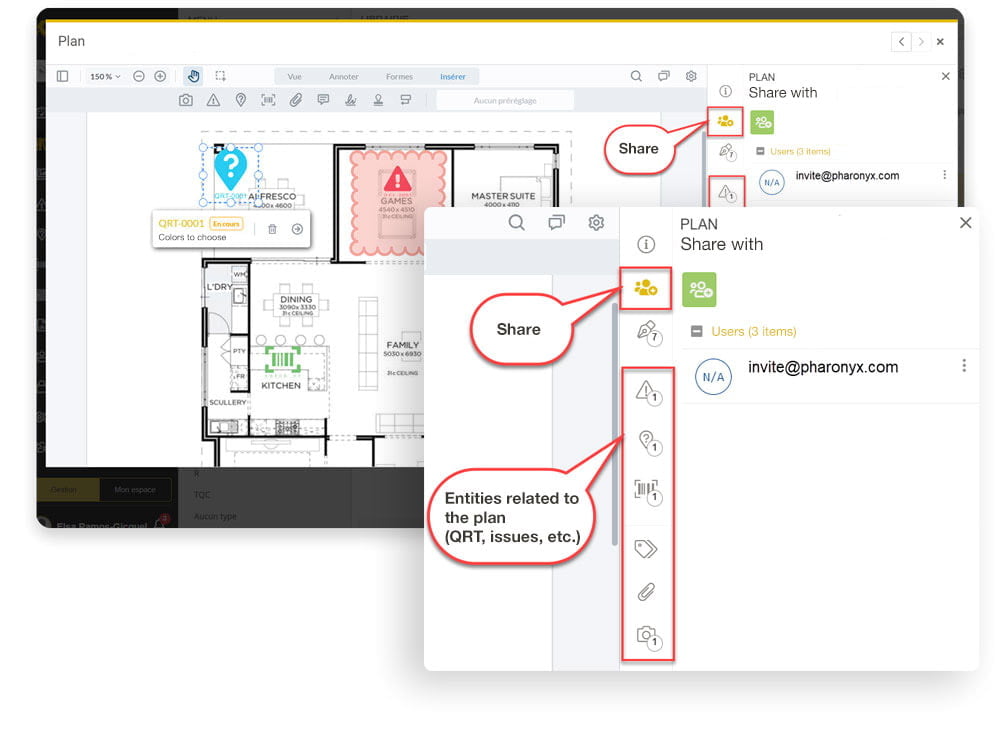Open signatures tab with badge 7 in the inset

(648, 332)
